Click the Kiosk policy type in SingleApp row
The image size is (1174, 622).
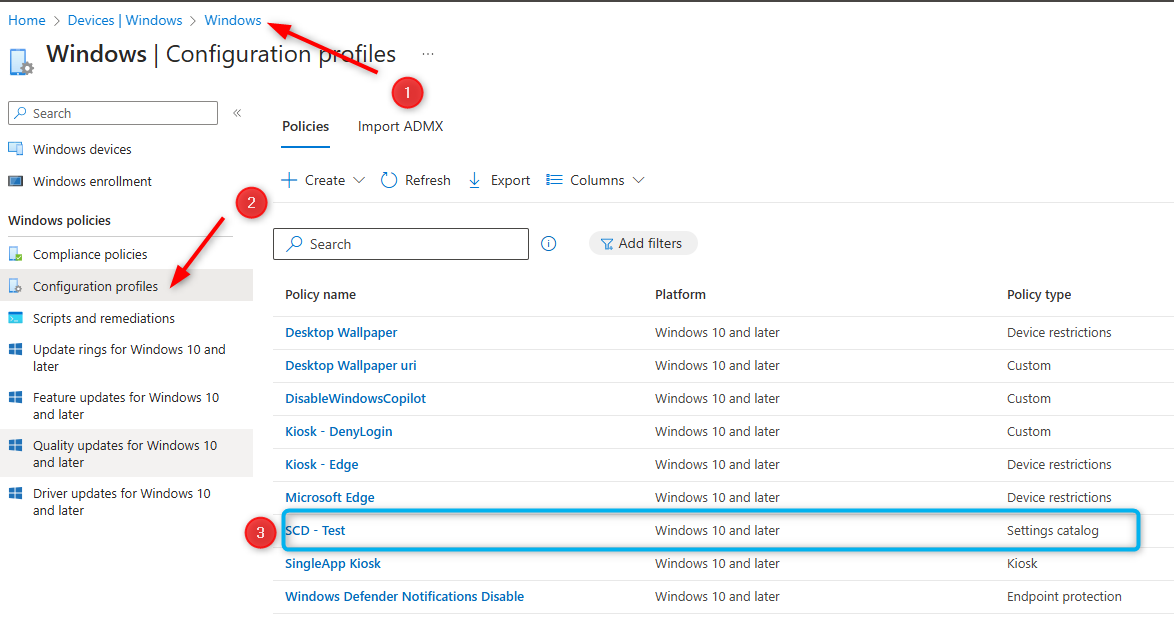click(x=1022, y=563)
